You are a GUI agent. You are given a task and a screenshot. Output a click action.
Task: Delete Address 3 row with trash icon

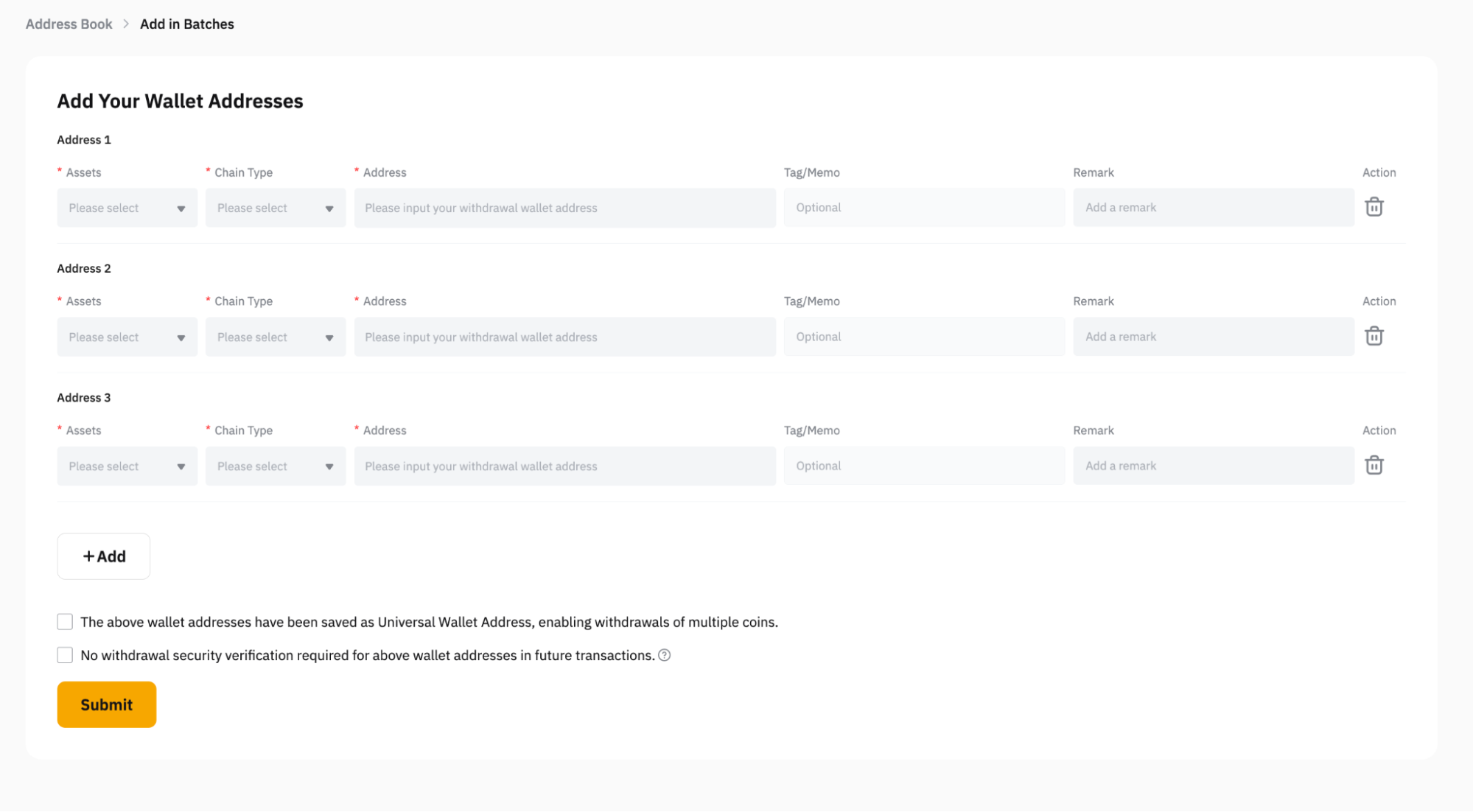(1374, 465)
